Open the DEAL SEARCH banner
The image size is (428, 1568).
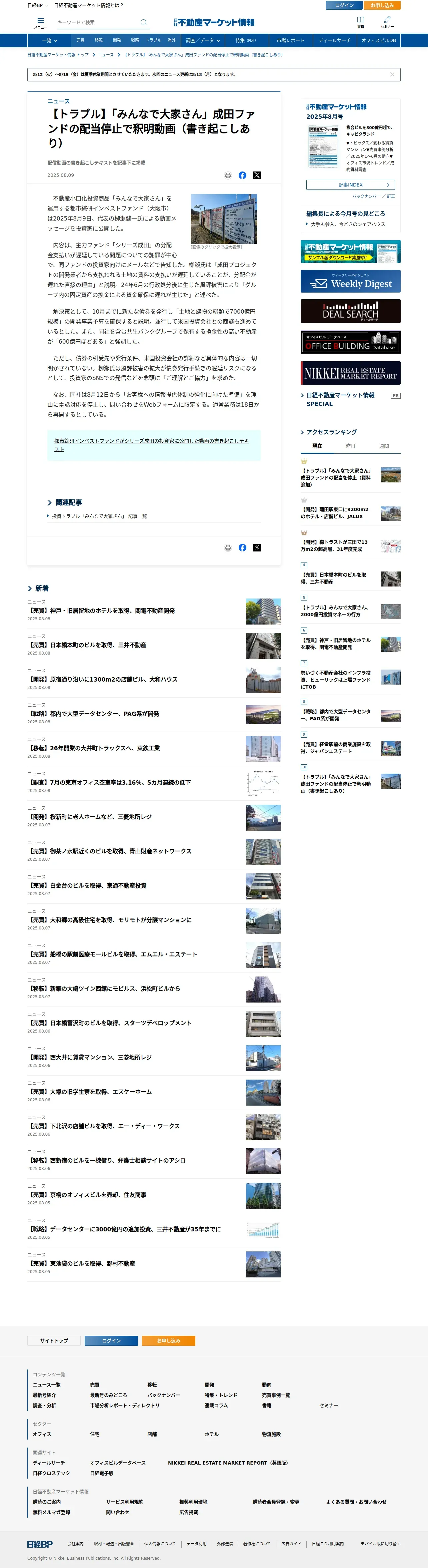(350, 311)
